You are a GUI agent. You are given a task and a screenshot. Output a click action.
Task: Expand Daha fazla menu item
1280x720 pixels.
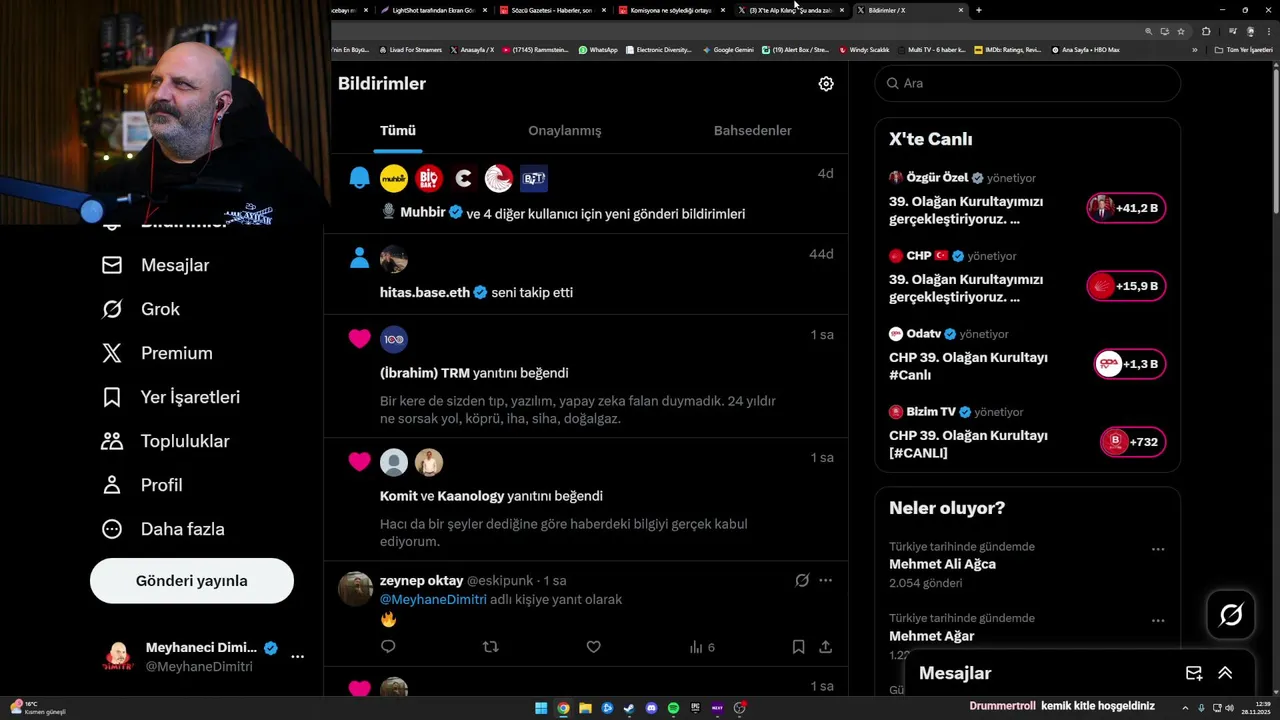click(163, 529)
